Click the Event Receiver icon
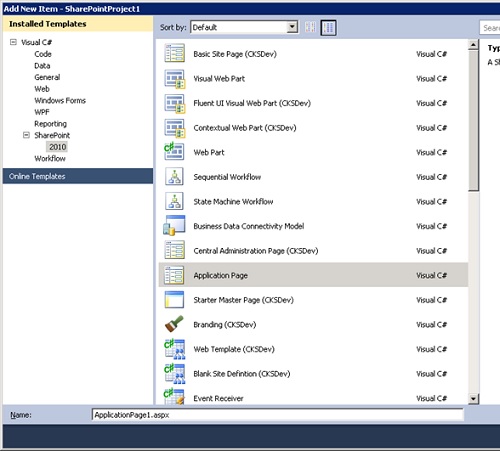 coord(174,397)
